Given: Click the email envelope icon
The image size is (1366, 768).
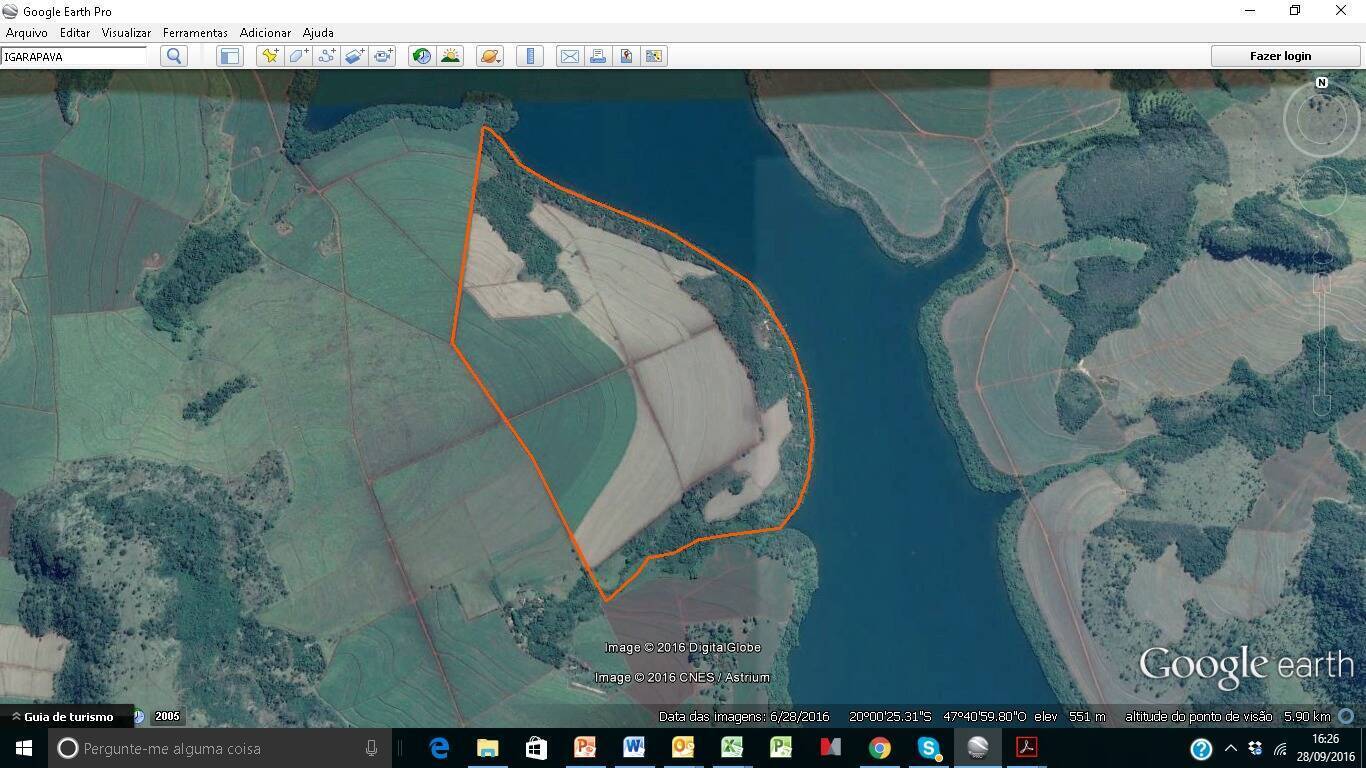Looking at the screenshot, I should tap(569, 56).
